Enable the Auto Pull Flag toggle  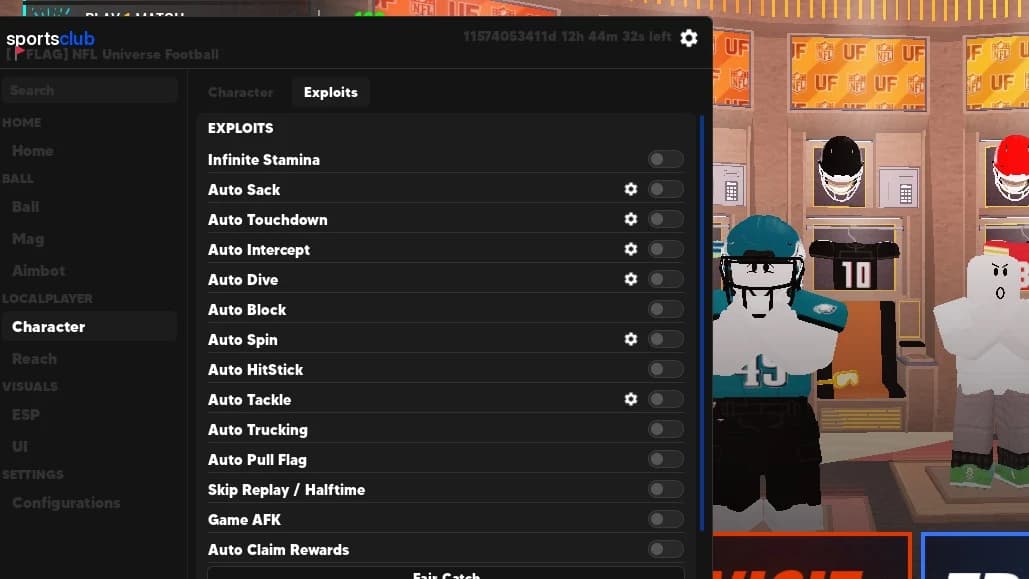point(665,460)
